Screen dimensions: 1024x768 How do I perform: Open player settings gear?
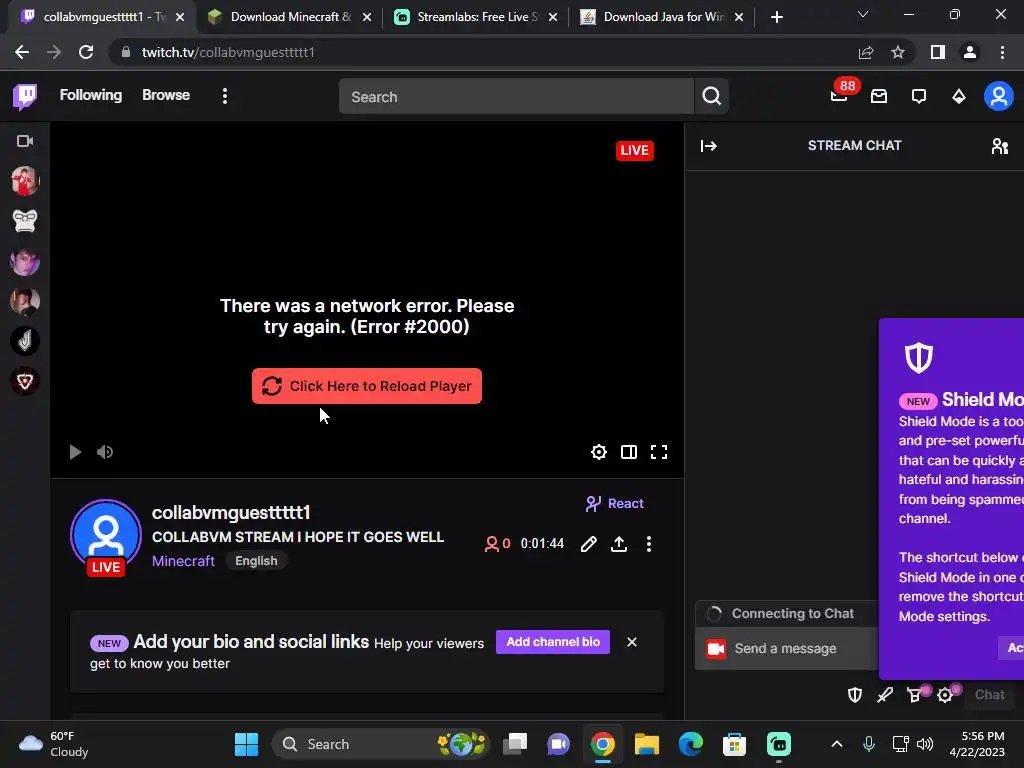tap(599, 452)
